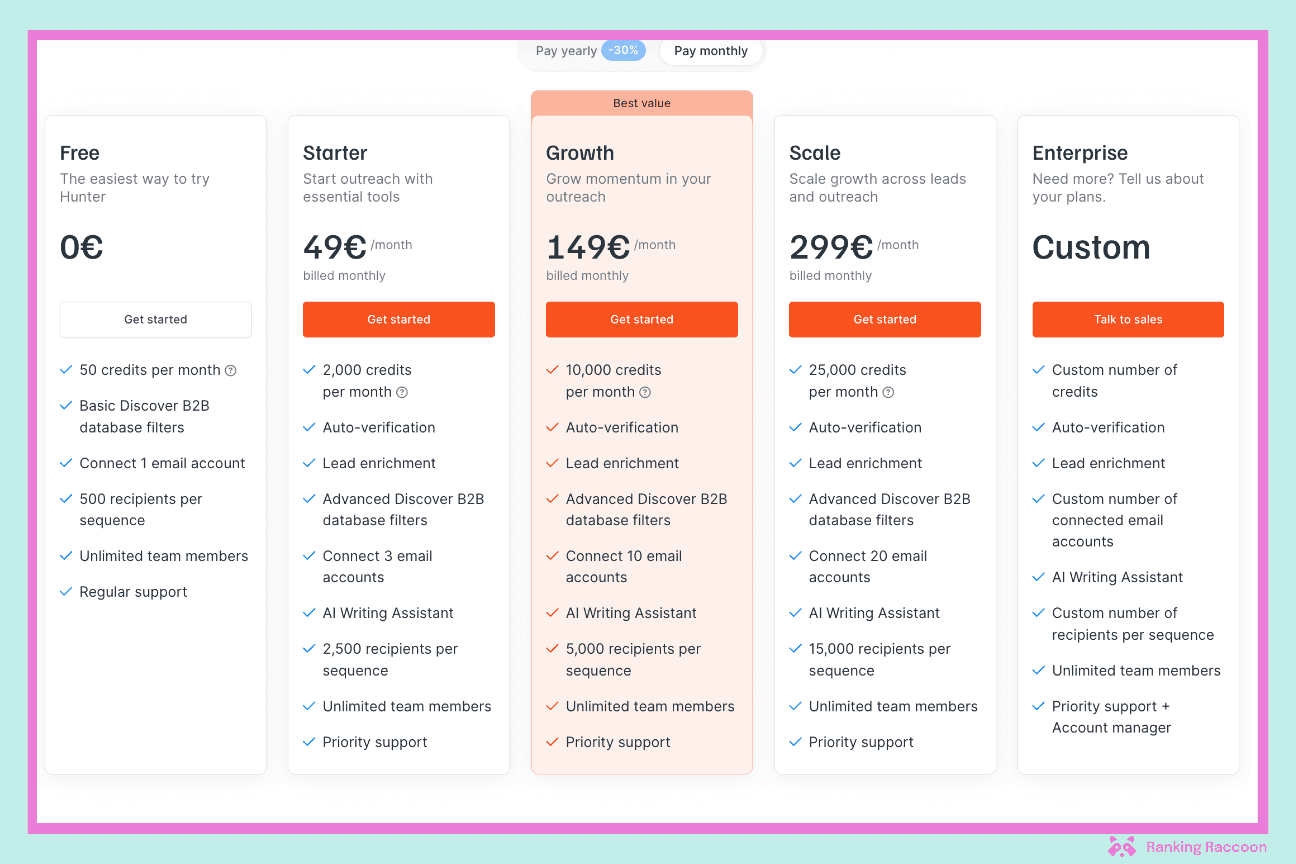Click Get started on the Free plan
Image resolution: width=1296 pixels, height=864 pixels.
[x=156, y=320]
